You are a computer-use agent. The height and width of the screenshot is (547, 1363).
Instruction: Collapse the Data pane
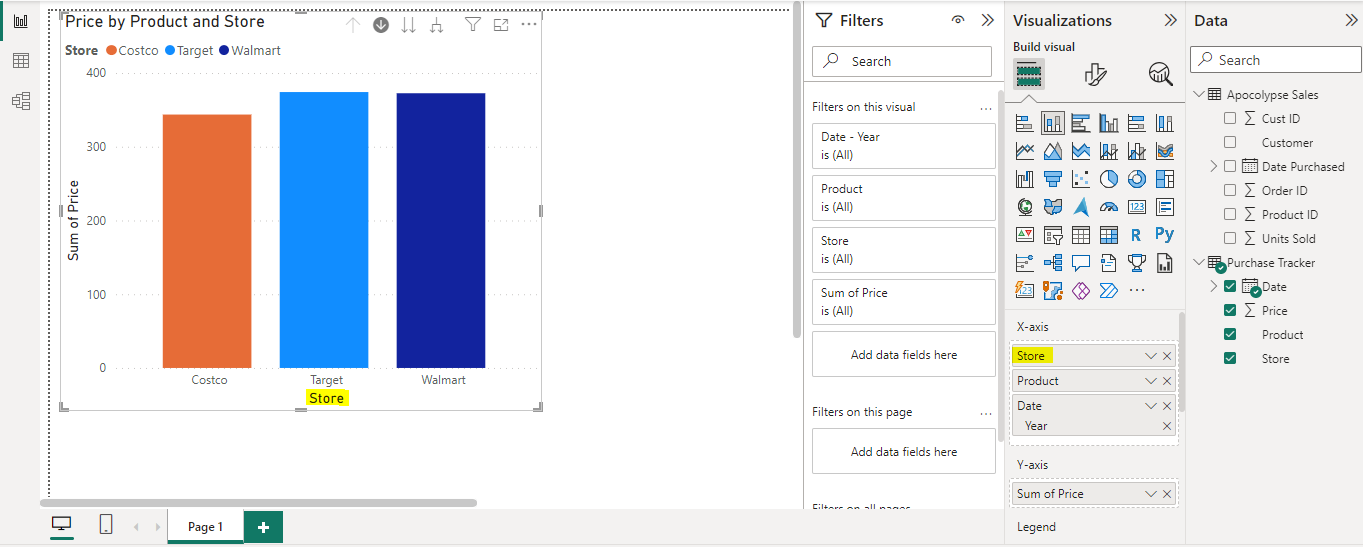point(1352,20)
